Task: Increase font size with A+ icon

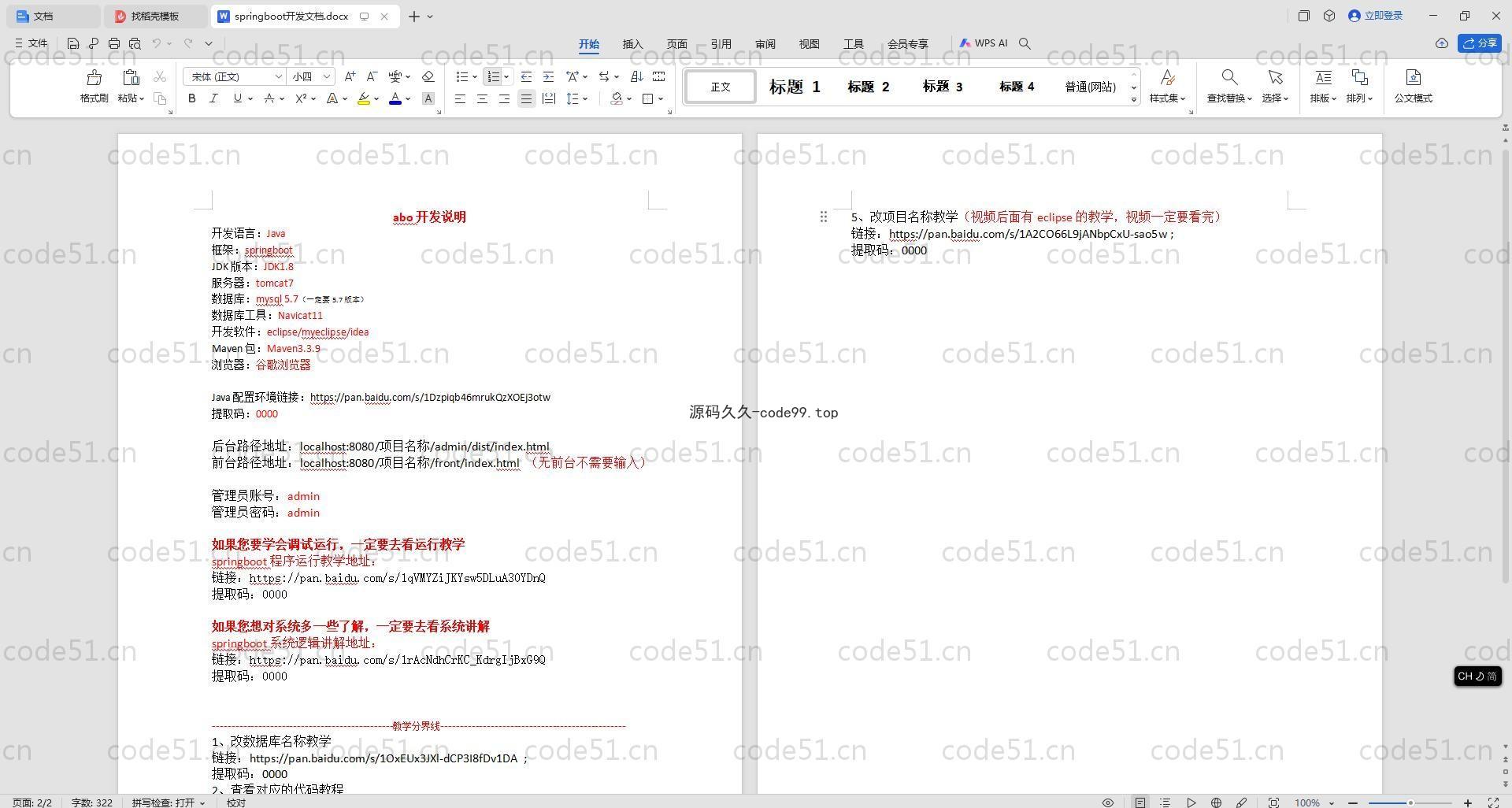Action: 350,76
